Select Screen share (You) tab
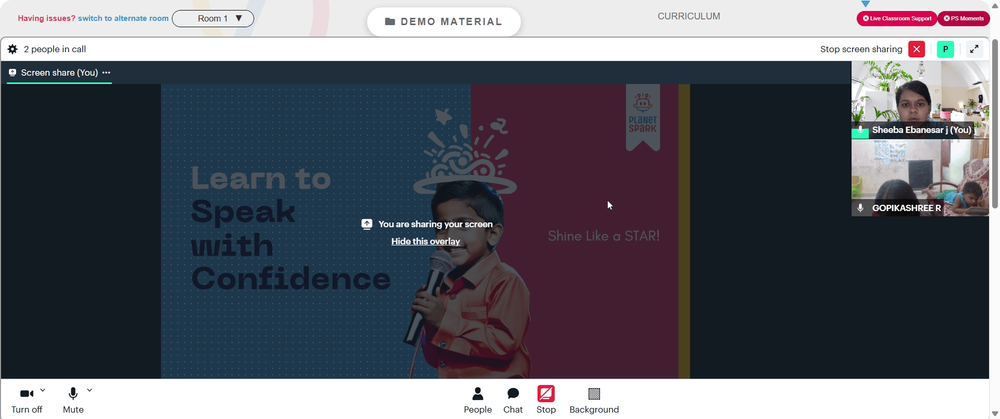The height and width of the screenshot is (419, 1000). point(59,73)
